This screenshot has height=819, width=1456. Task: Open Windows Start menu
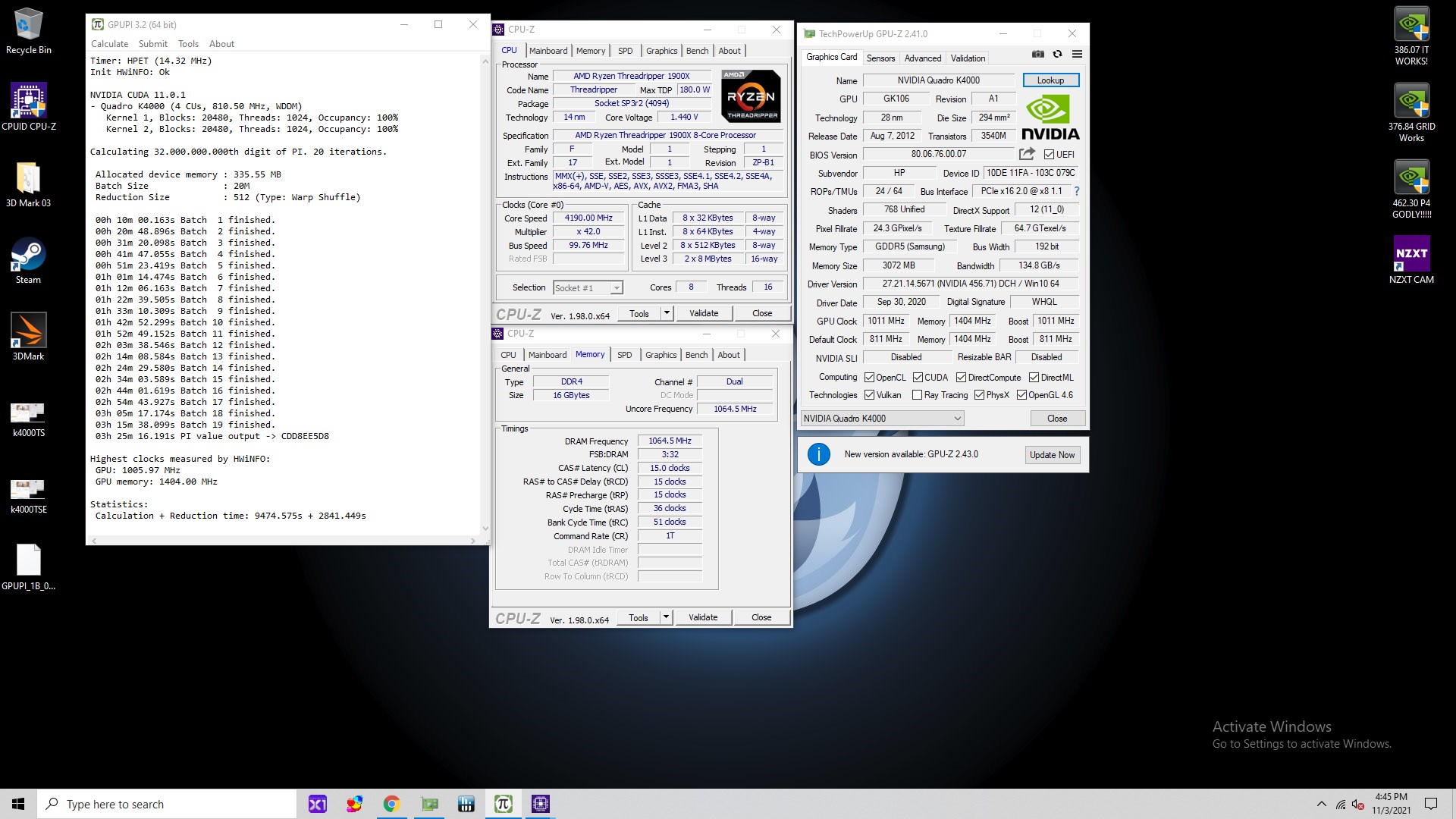coord(18,804)
